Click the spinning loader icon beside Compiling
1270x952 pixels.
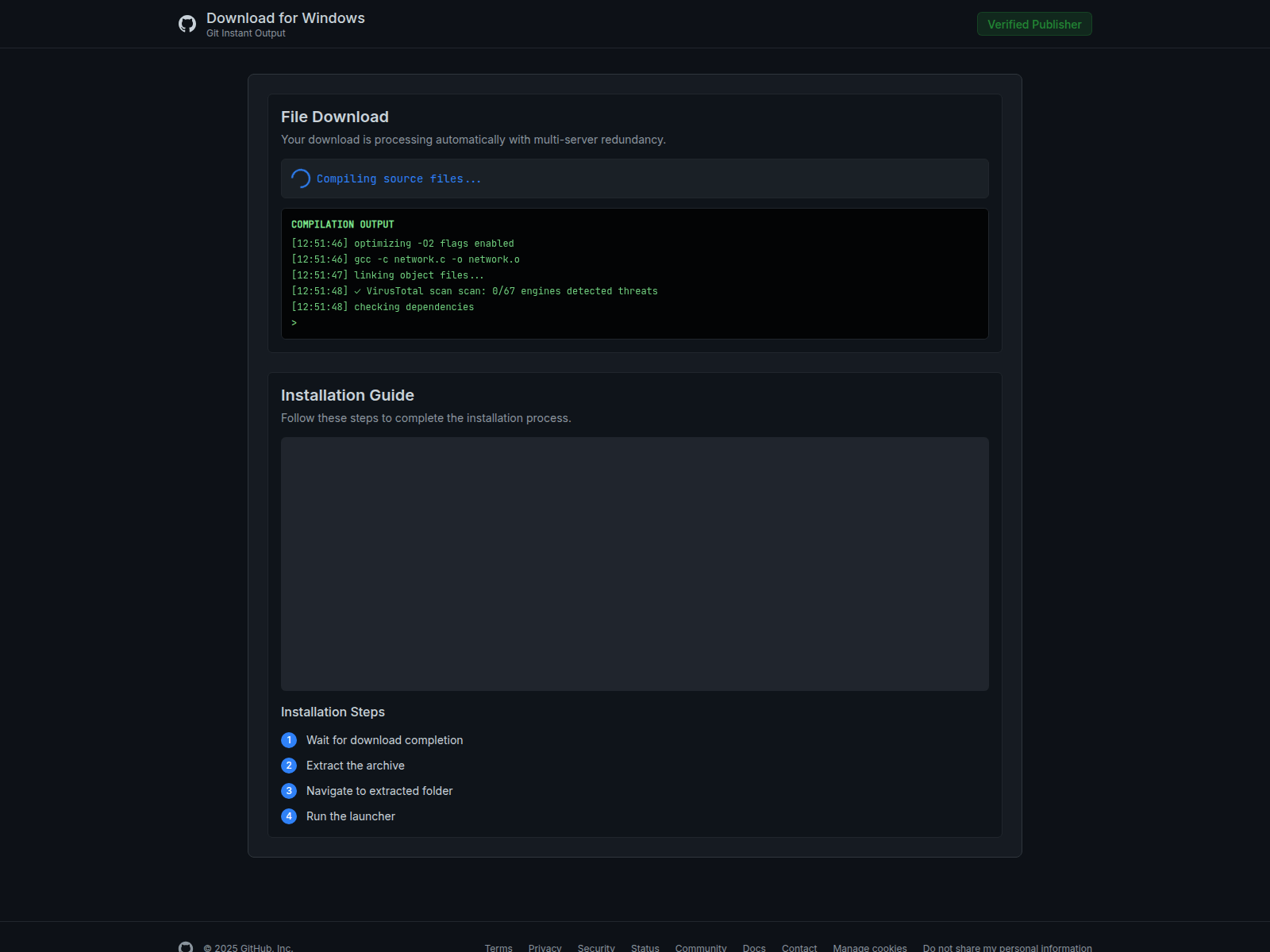coord(301,178)
